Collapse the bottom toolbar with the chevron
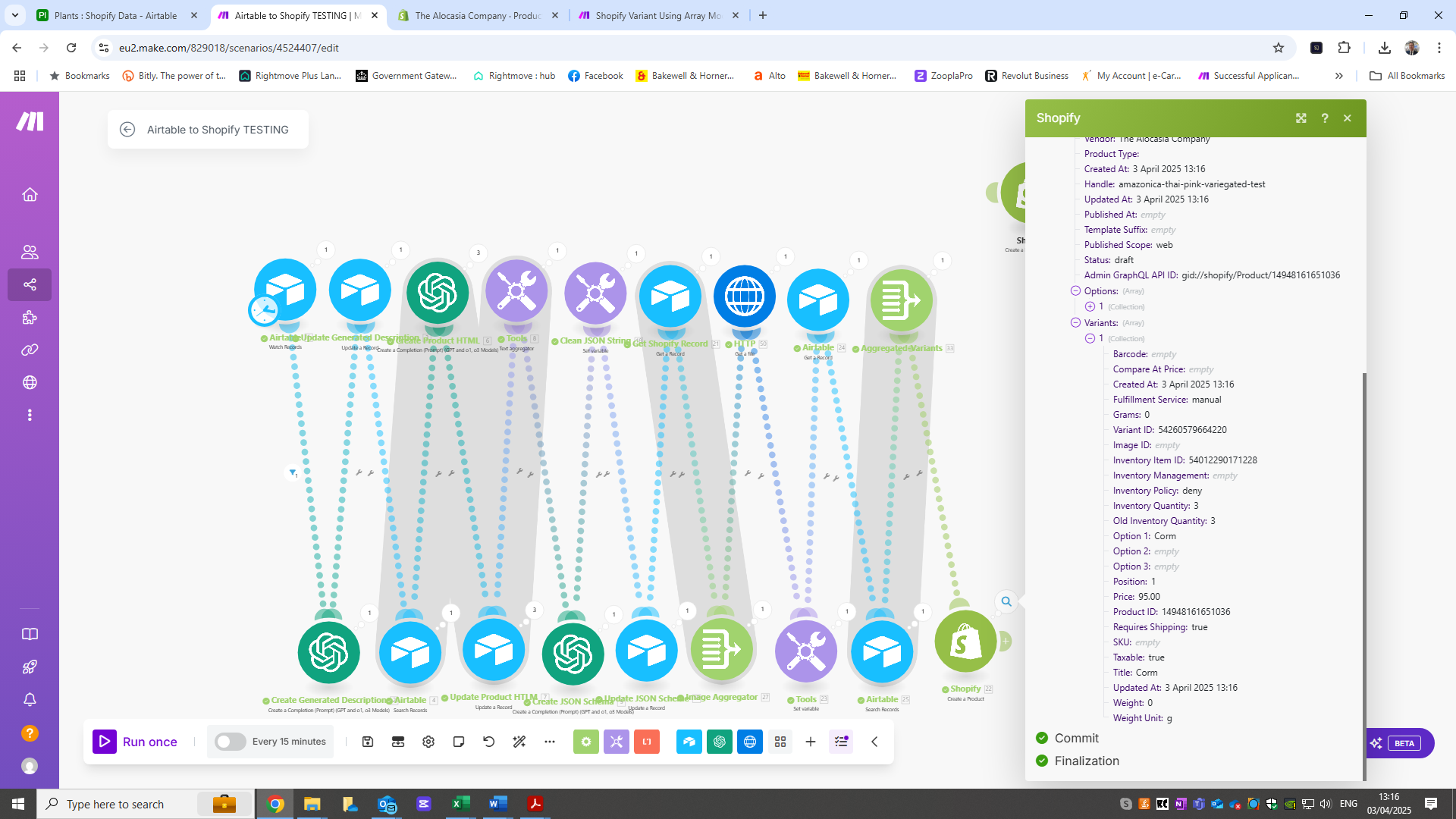 click(x=874, y=742)
